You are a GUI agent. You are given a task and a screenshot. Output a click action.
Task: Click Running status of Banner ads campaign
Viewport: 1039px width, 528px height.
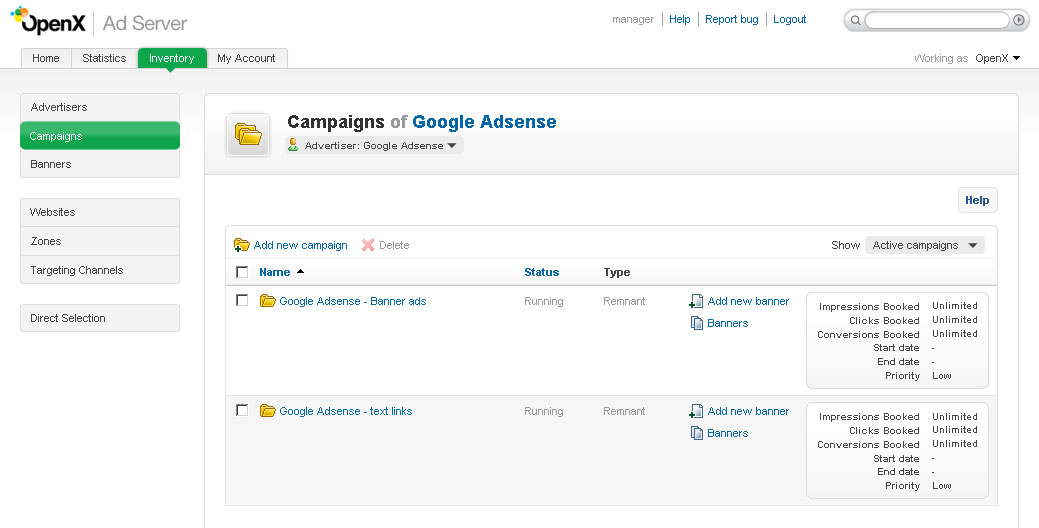[x=543, y=301]
